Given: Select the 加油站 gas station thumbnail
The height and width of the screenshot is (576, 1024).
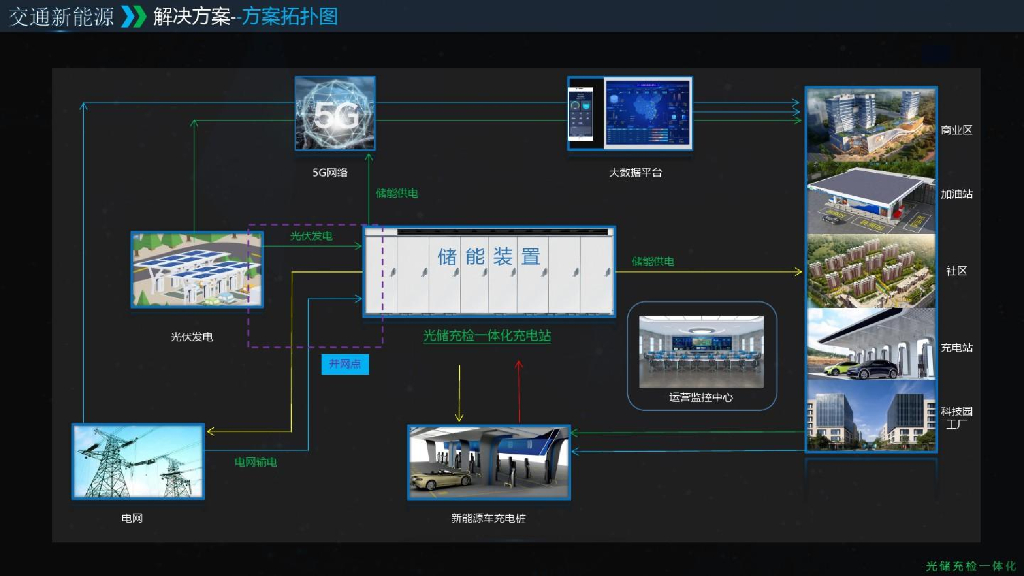Looking at the screenshot, I should 866,197.
